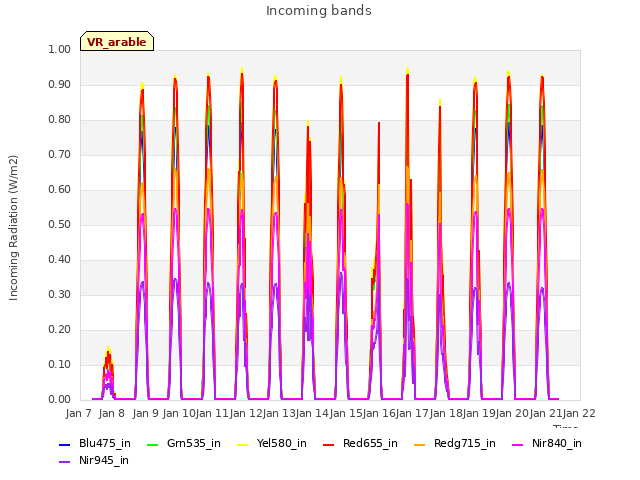Click the Jan 22 x-axis tick label
Viewport: 640px width, 480px height.
tap(579, 413)
